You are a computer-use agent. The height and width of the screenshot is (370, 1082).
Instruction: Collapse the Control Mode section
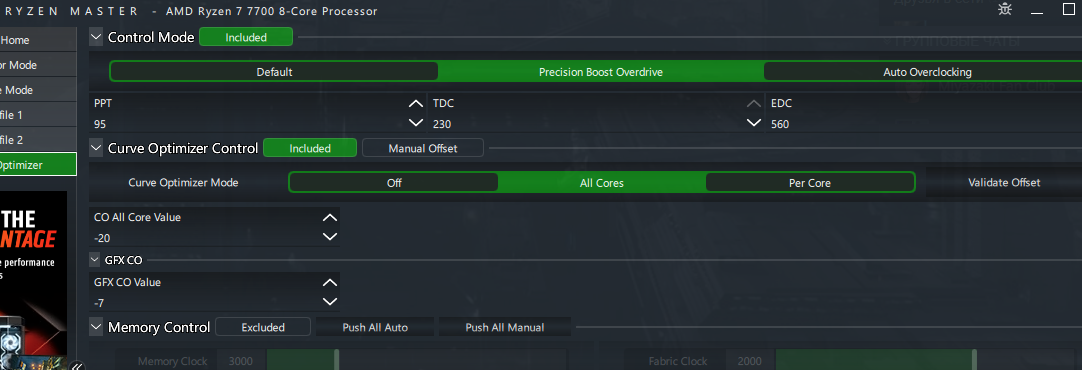[96, 37]
